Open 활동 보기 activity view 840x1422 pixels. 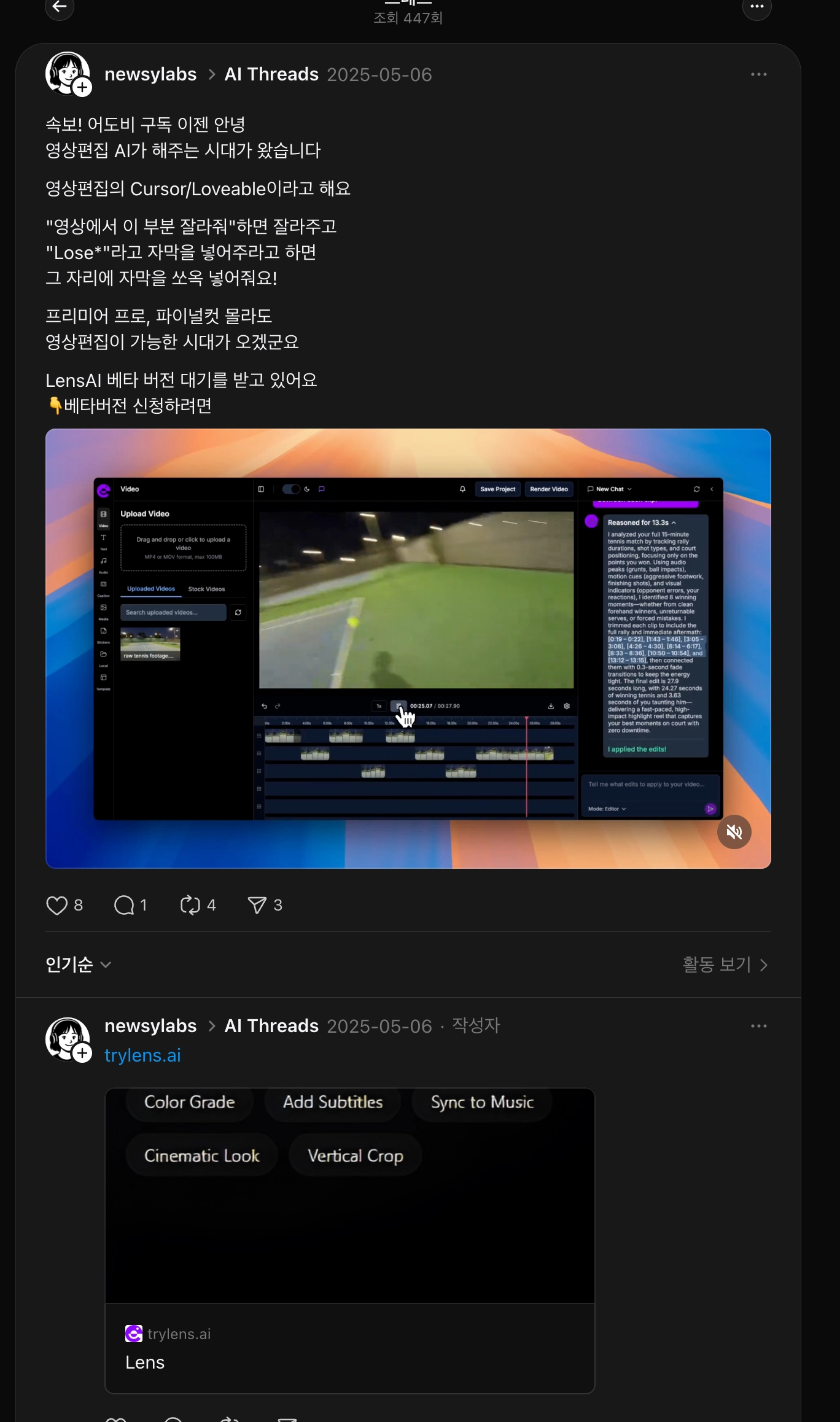(726, 965)
